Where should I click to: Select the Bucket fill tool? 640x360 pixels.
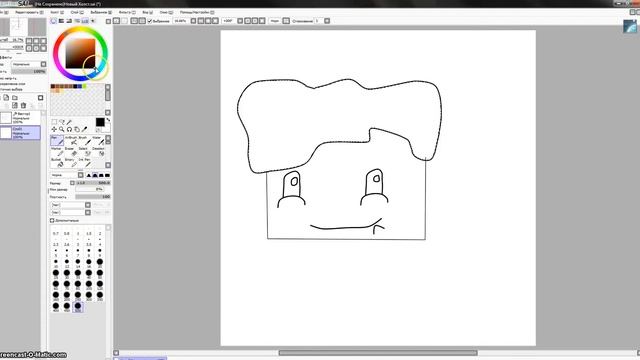click(57, 162)
